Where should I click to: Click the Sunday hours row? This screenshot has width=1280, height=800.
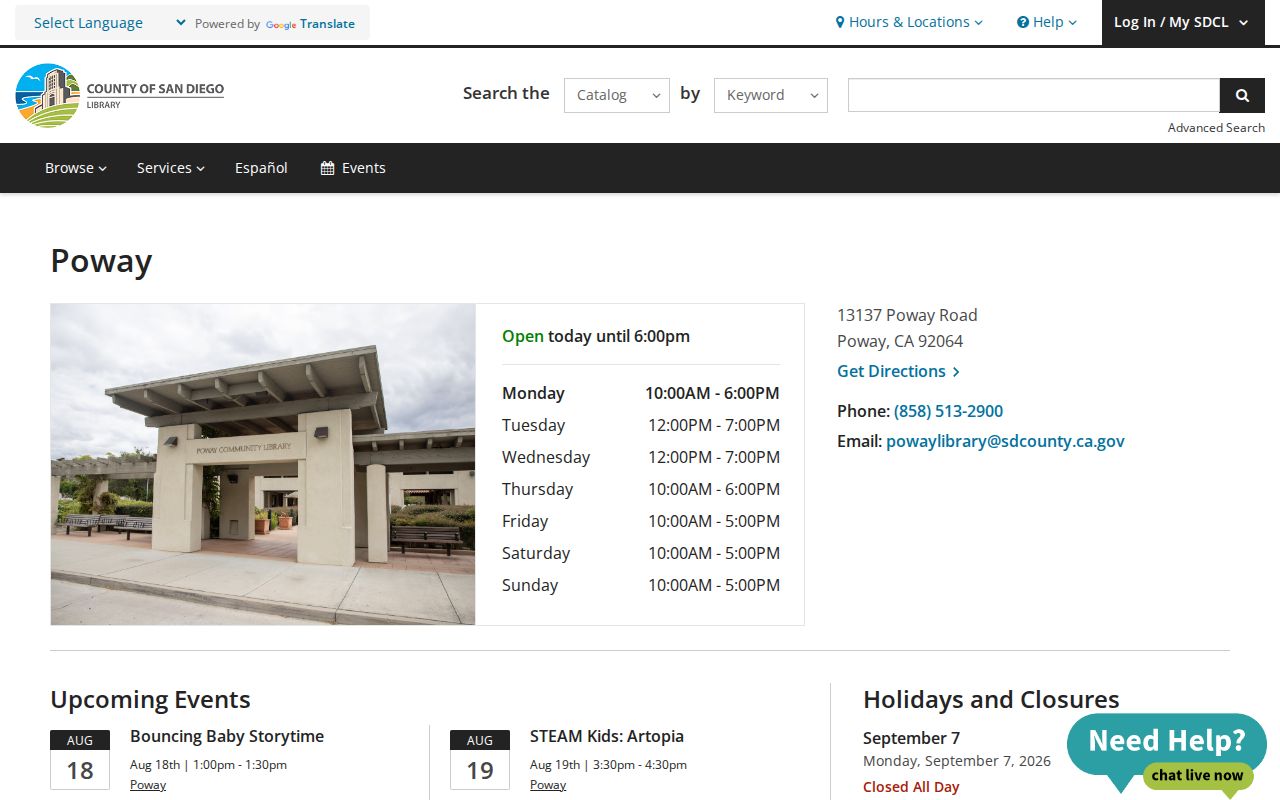click(x=640, y=585)
